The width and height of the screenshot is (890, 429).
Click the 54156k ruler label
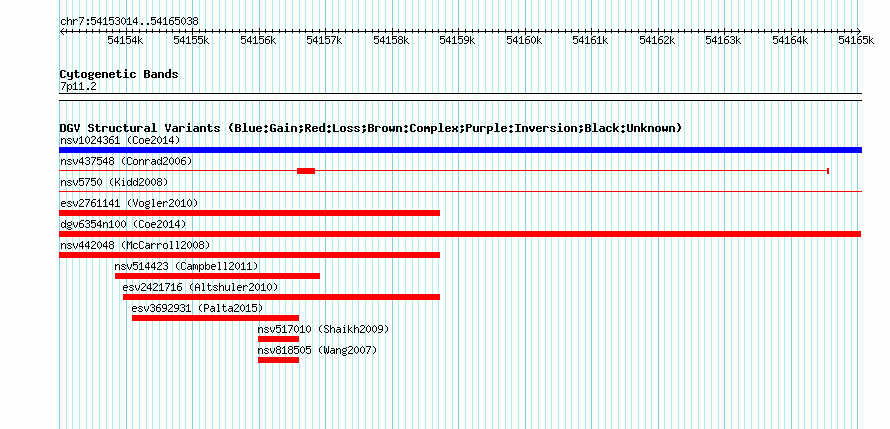pos(258,40)
